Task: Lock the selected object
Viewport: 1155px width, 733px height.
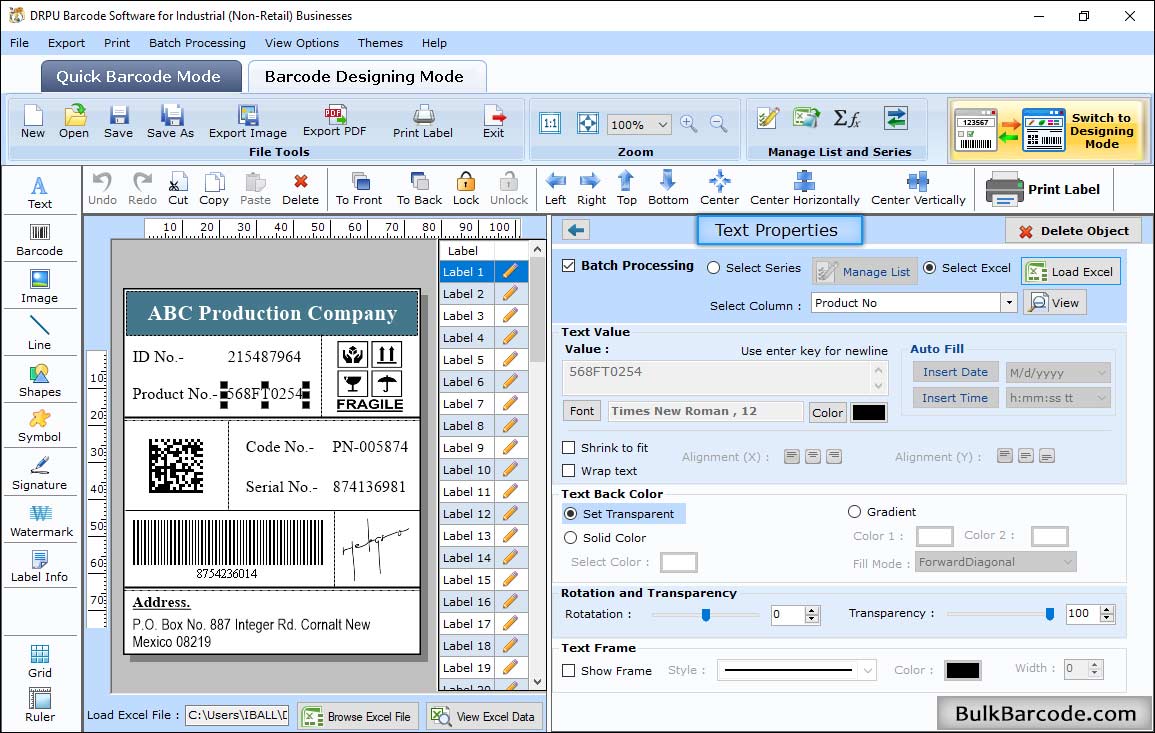Action: coord(466,189)
